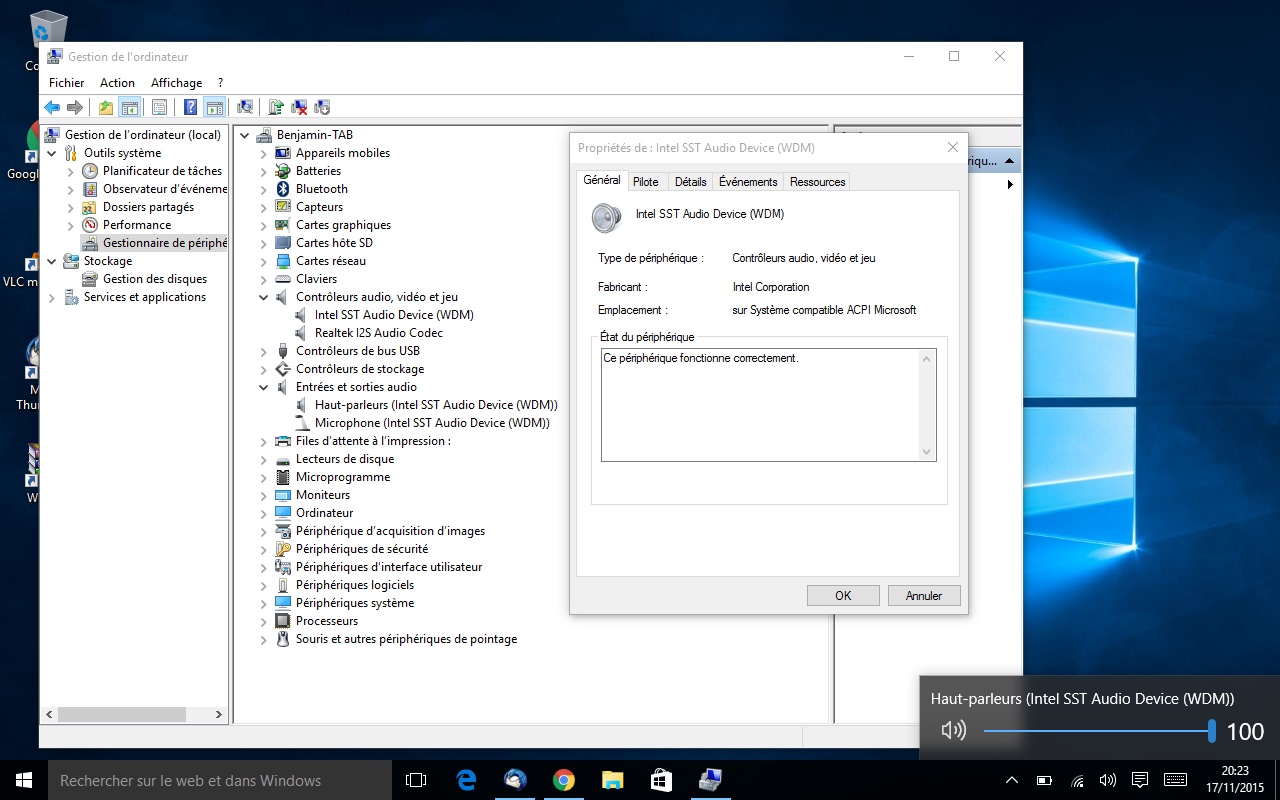Toggle the console tree pane toolbar icon

coord(129,108)
